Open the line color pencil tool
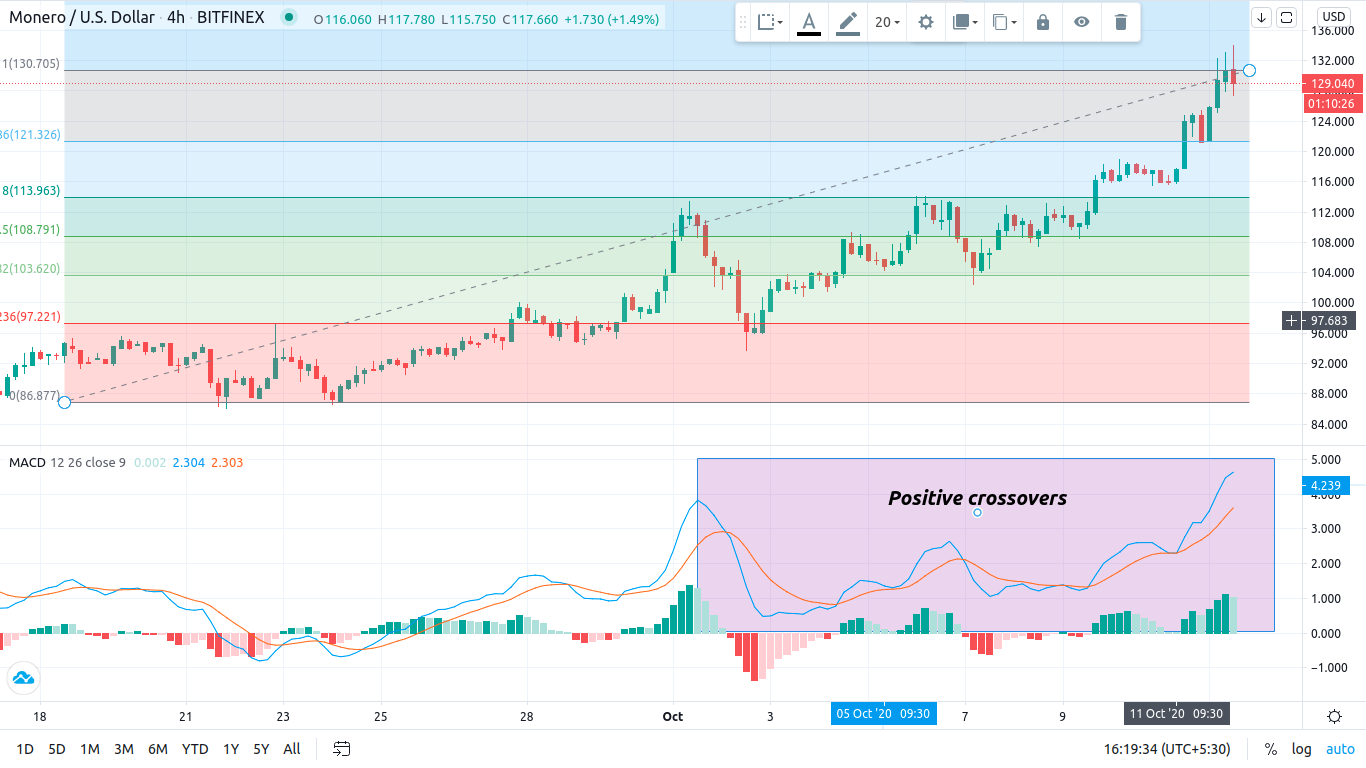The height and width of the screenshot is (768, 1366). (848, 22)
